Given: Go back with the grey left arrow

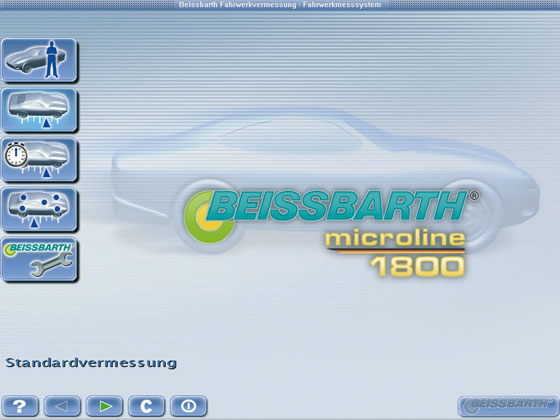Looking at the screenshot, I should [x=62, y=406].
